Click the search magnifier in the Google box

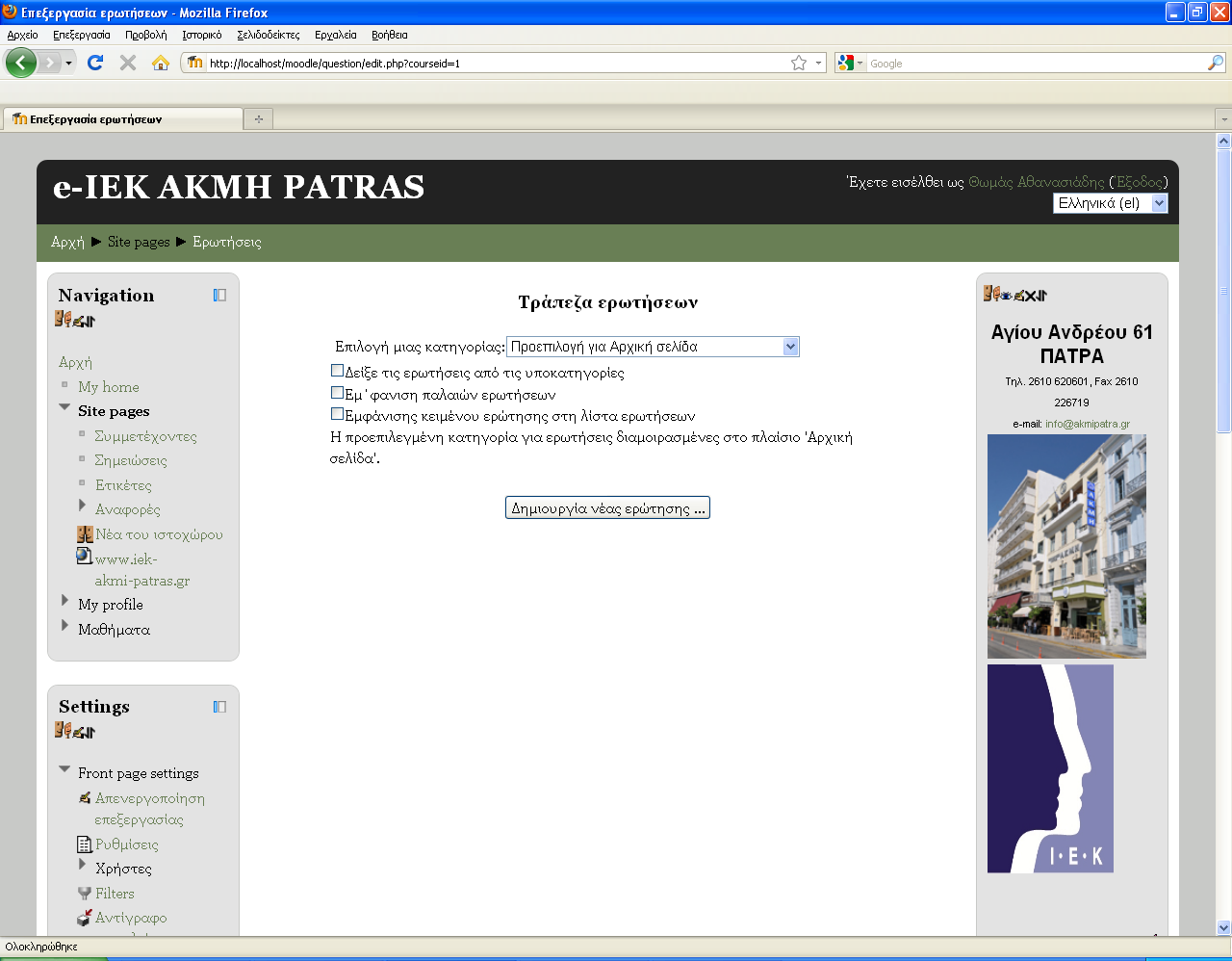[x=1216, y=63]
